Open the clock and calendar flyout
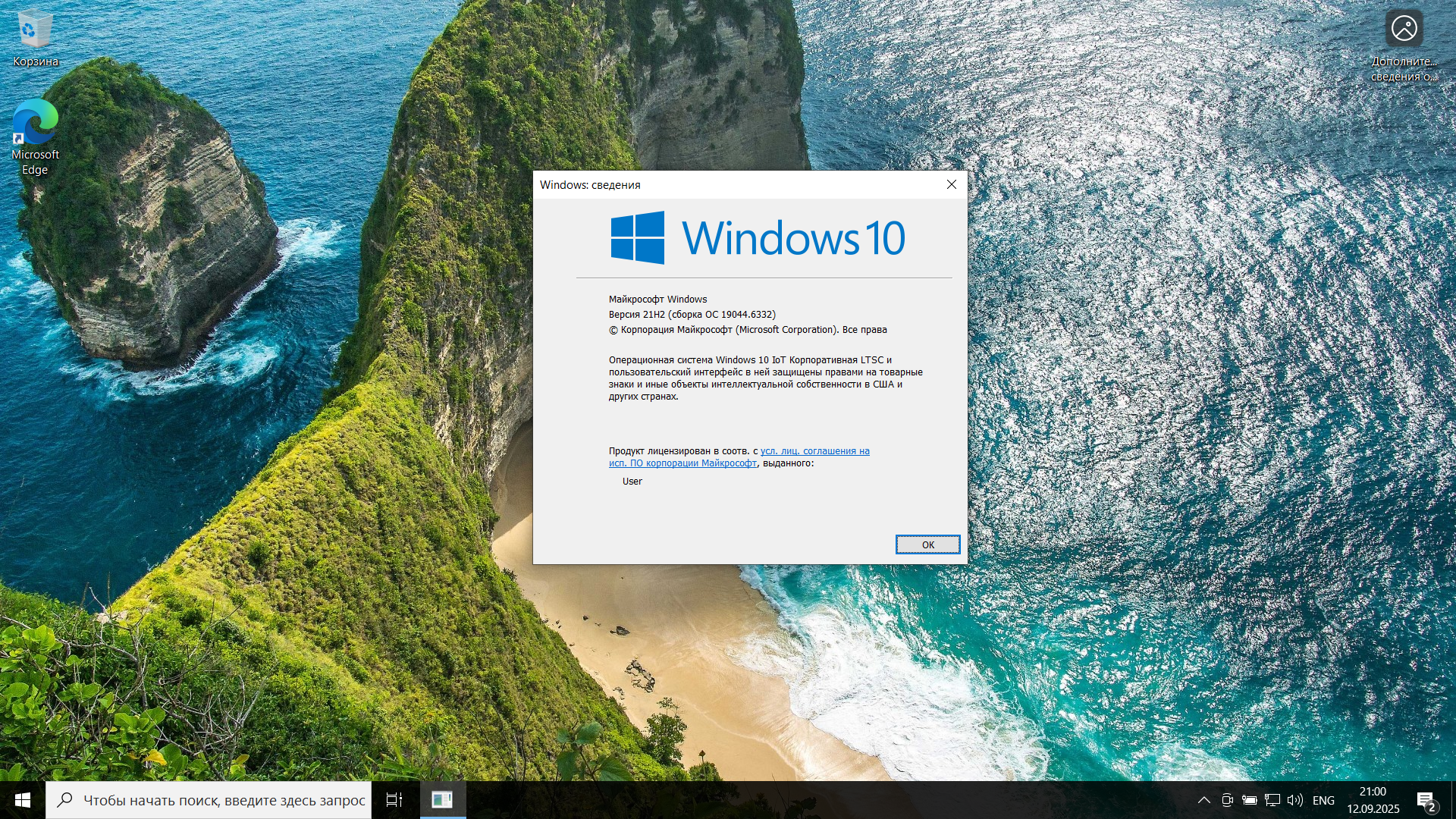Viewport: 1456px width, 819px height. (x=1373, y=800)
